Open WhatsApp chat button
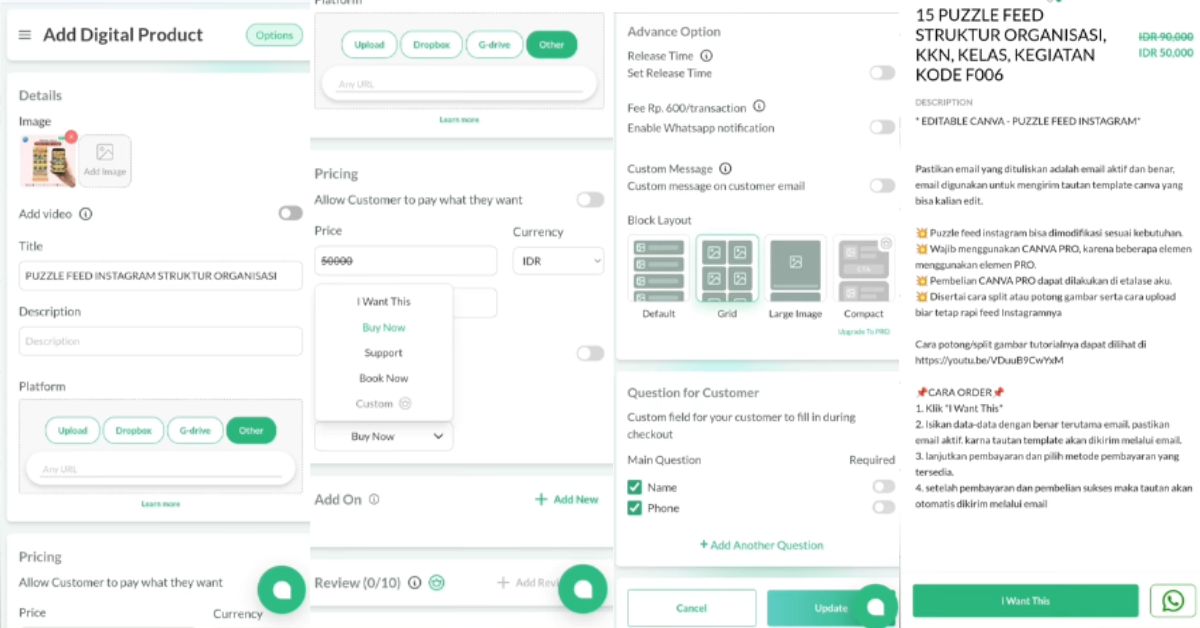 (1172, 600)
